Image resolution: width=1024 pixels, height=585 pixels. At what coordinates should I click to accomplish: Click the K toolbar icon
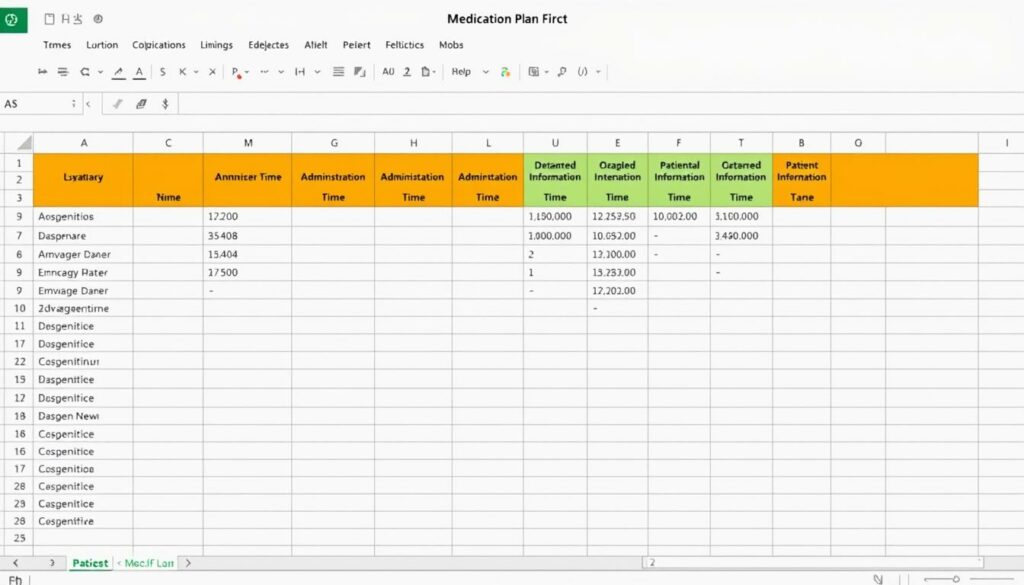click(x=182, y=72)
